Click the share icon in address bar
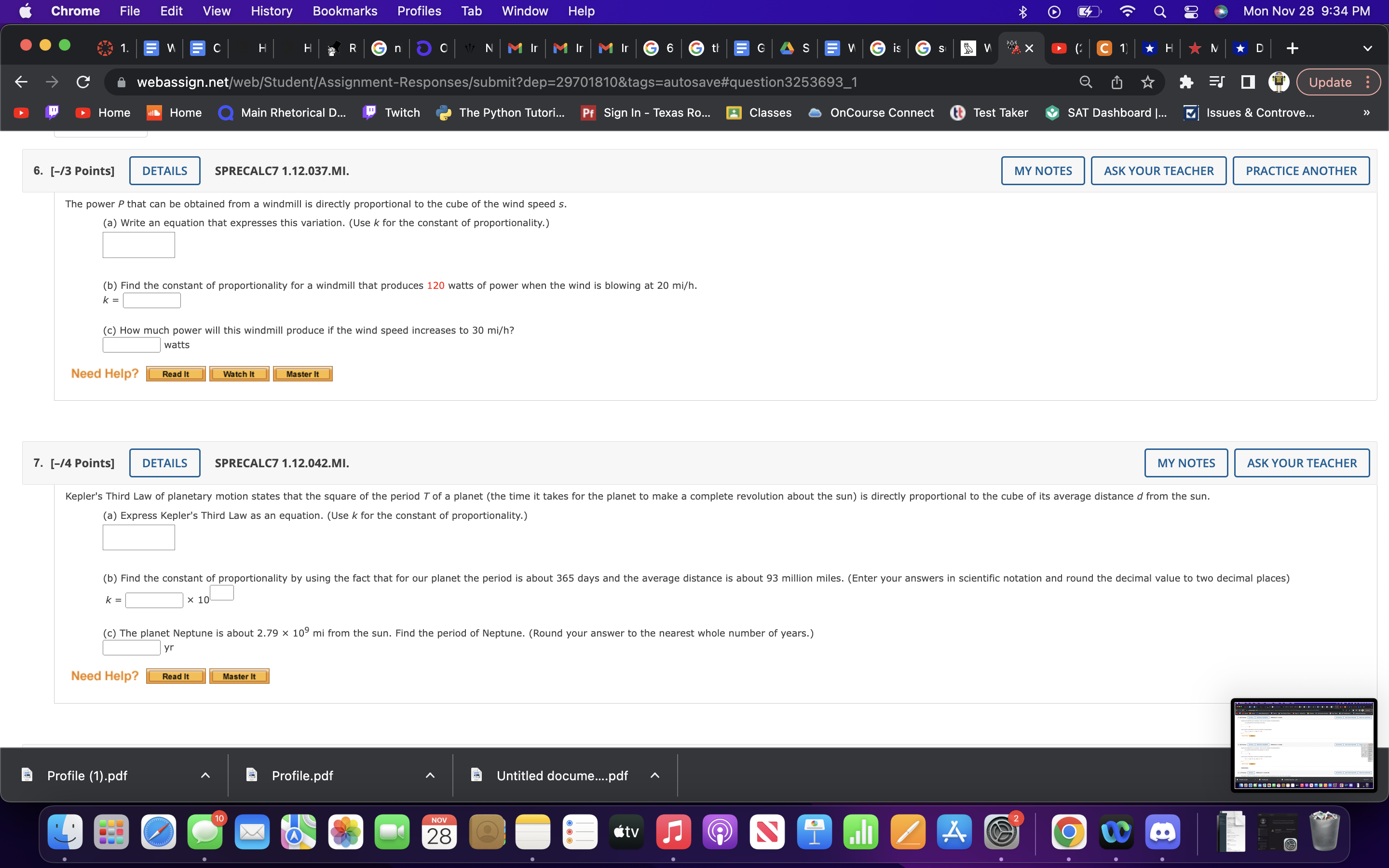This screenshot has width=1389, height=868. pos(1117,82)
